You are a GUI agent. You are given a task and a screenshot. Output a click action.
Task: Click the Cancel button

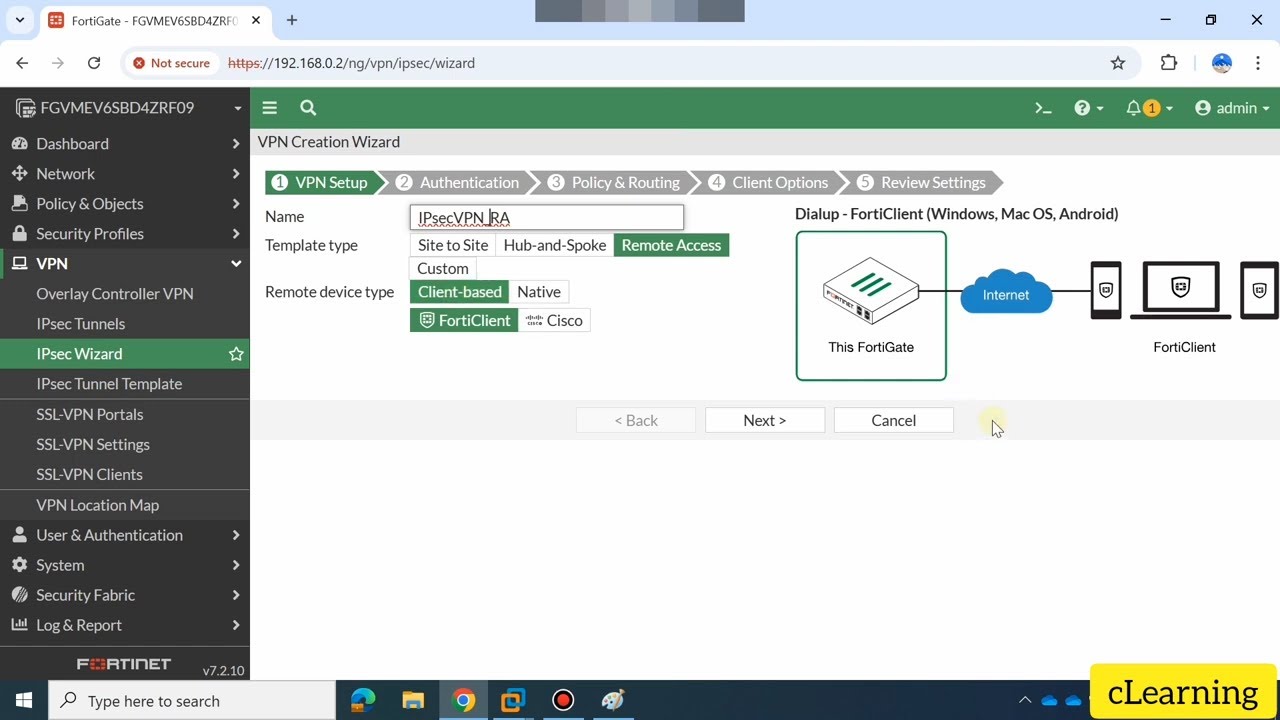[x=894, y=421]
